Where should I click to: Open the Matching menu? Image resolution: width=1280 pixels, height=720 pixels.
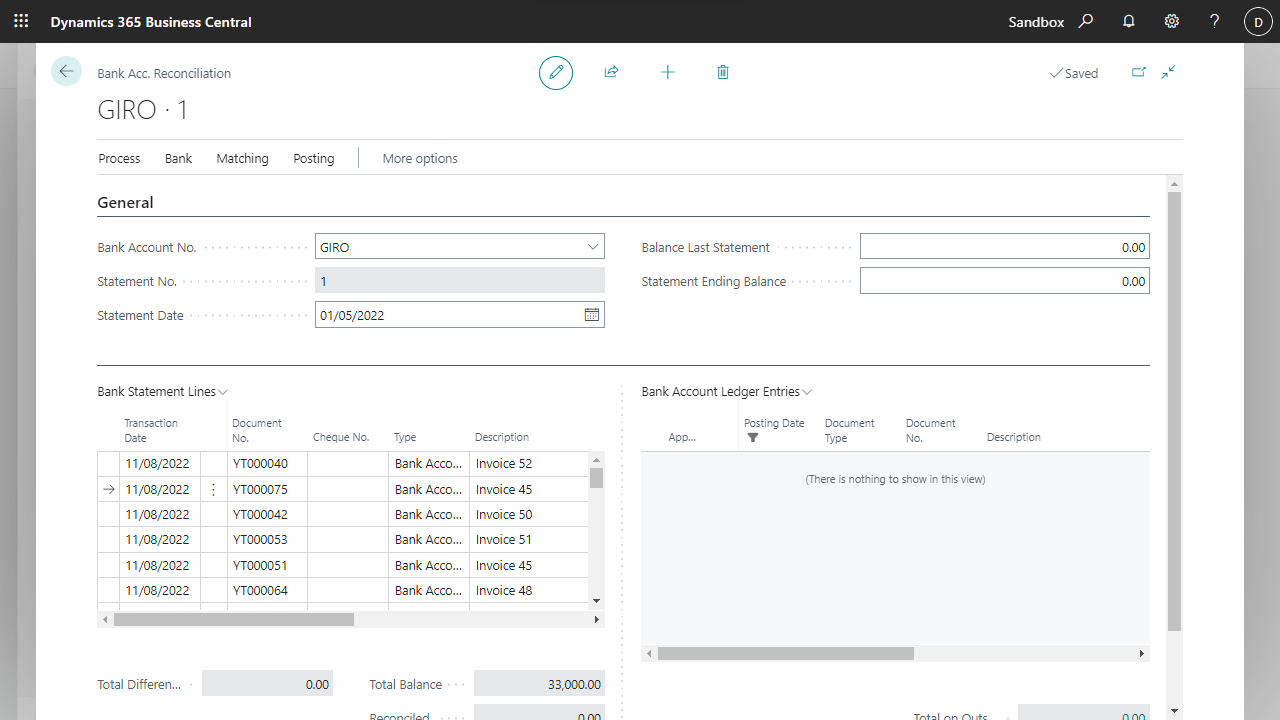pyautogui.click(x=242, y=158)
